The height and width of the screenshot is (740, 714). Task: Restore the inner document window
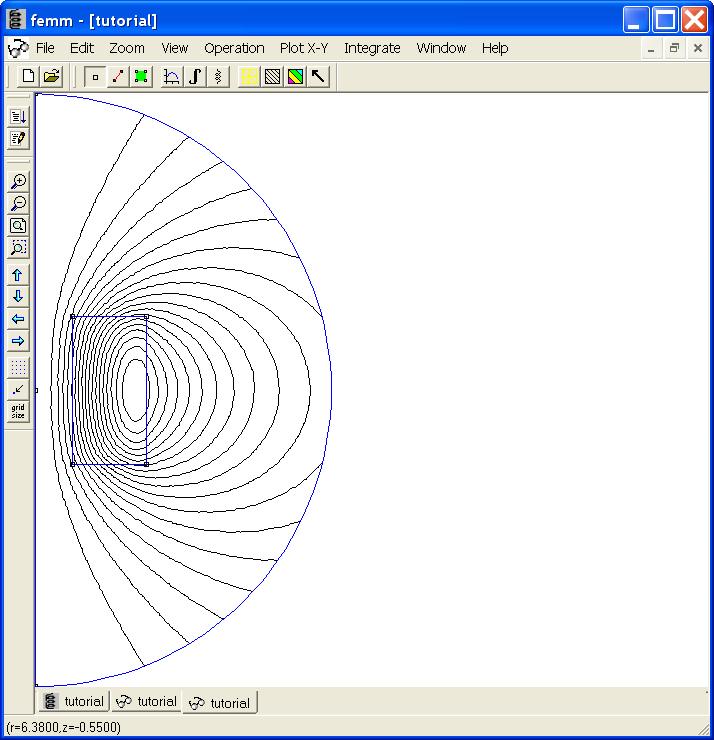(x=674, y=48)
